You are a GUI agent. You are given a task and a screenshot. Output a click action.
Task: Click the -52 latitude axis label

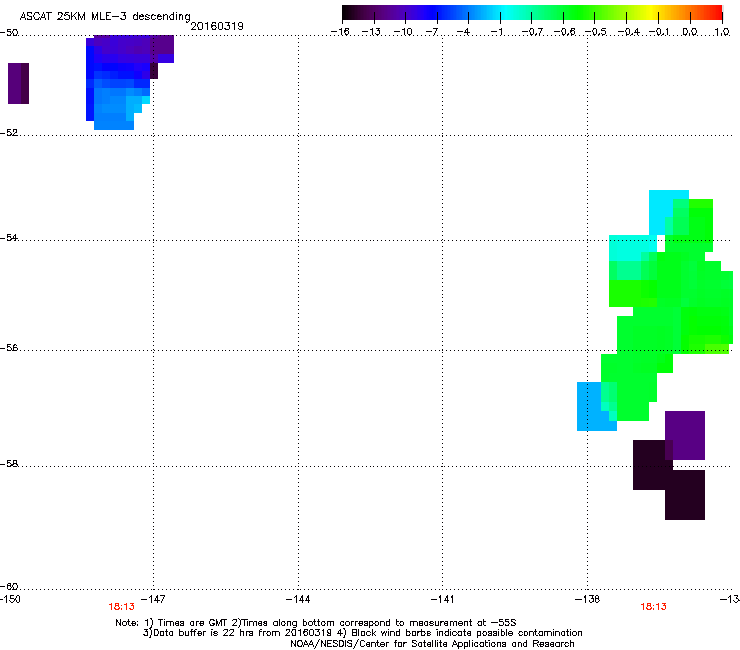[9, 133]
